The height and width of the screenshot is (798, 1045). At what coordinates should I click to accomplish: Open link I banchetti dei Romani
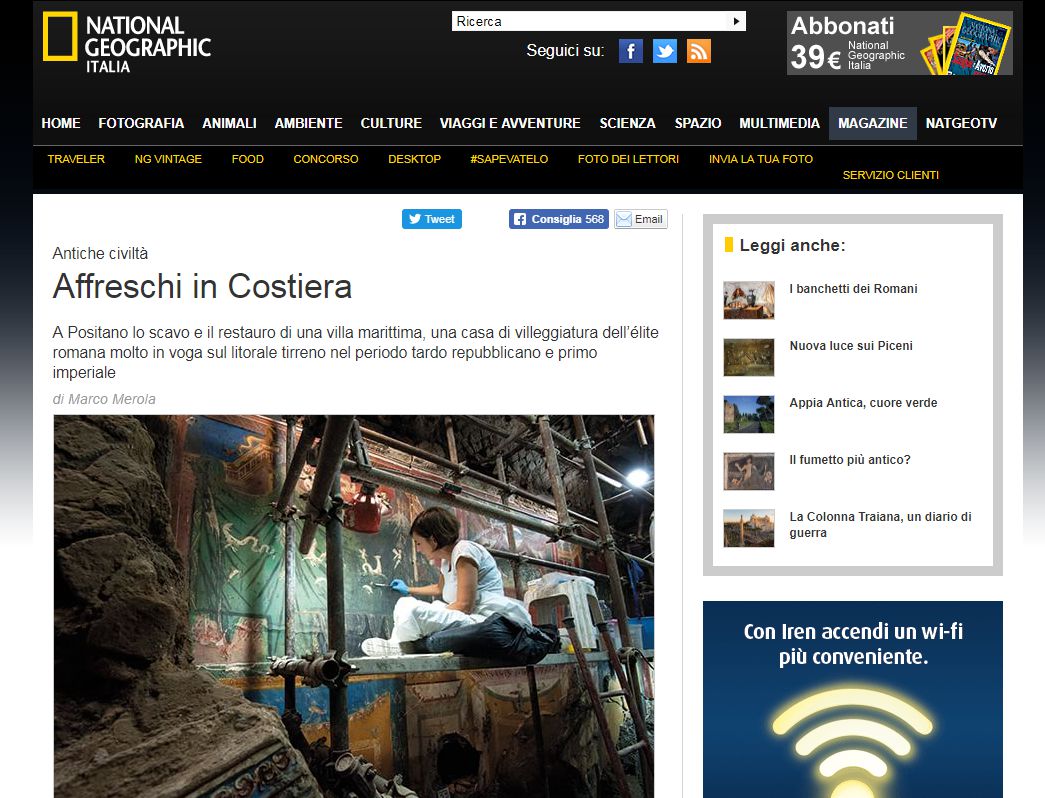click(x=853, y=289)
